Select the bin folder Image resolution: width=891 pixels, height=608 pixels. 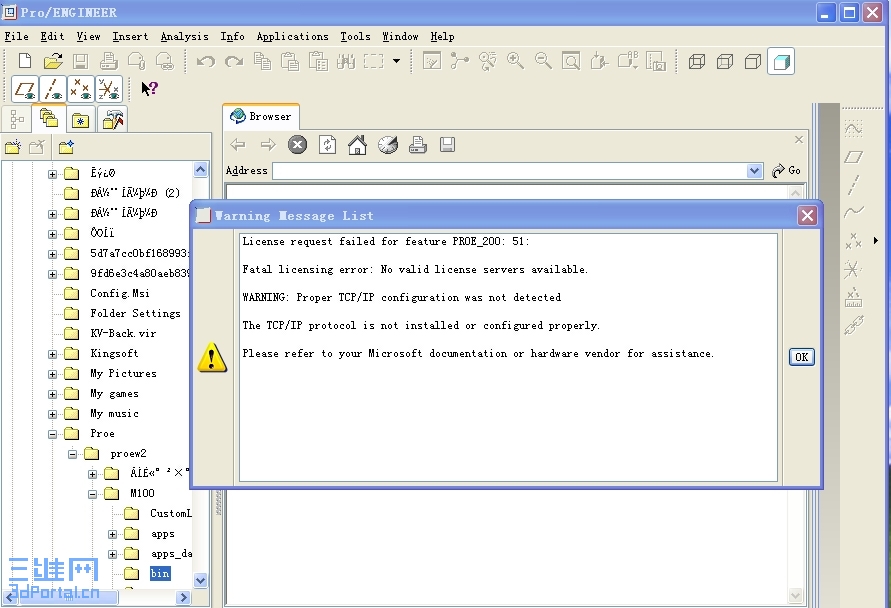click(160, 573)
